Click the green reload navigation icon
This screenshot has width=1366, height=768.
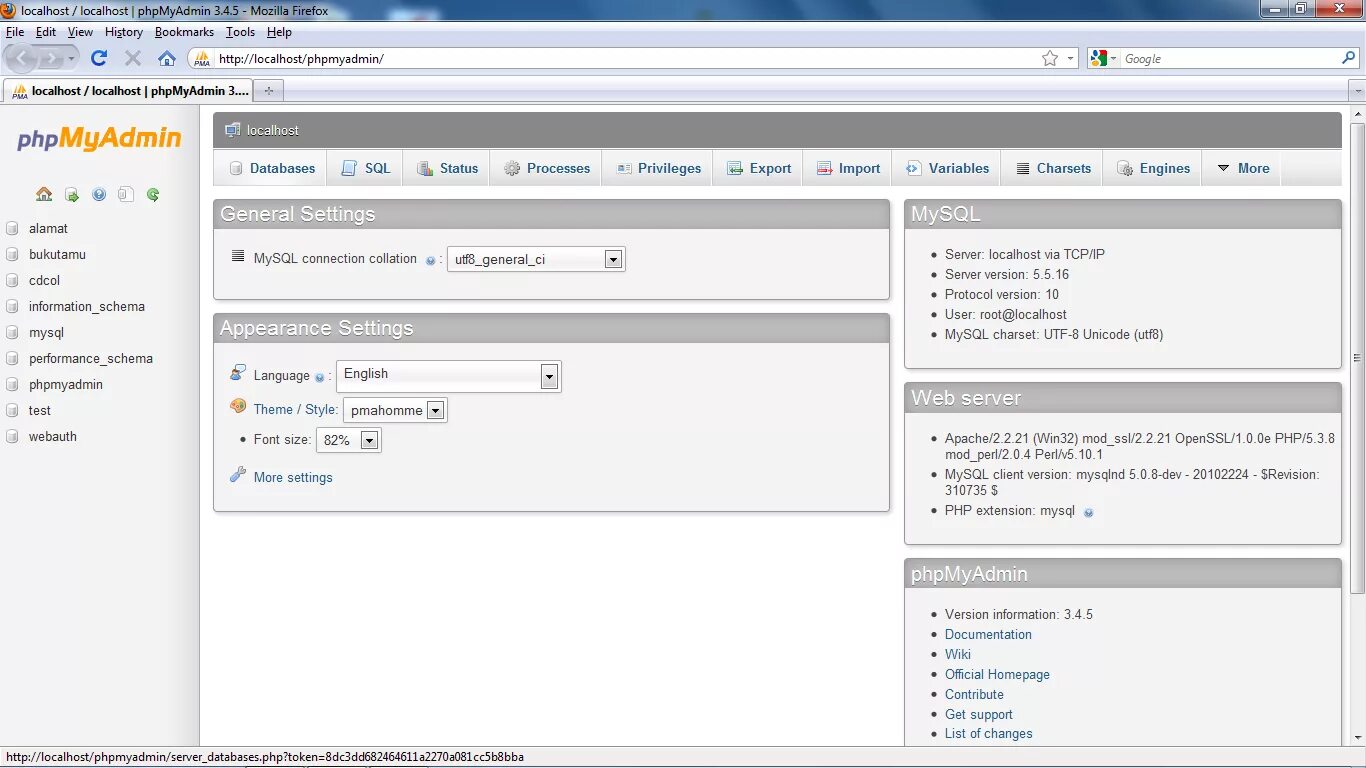click(153, 195)
